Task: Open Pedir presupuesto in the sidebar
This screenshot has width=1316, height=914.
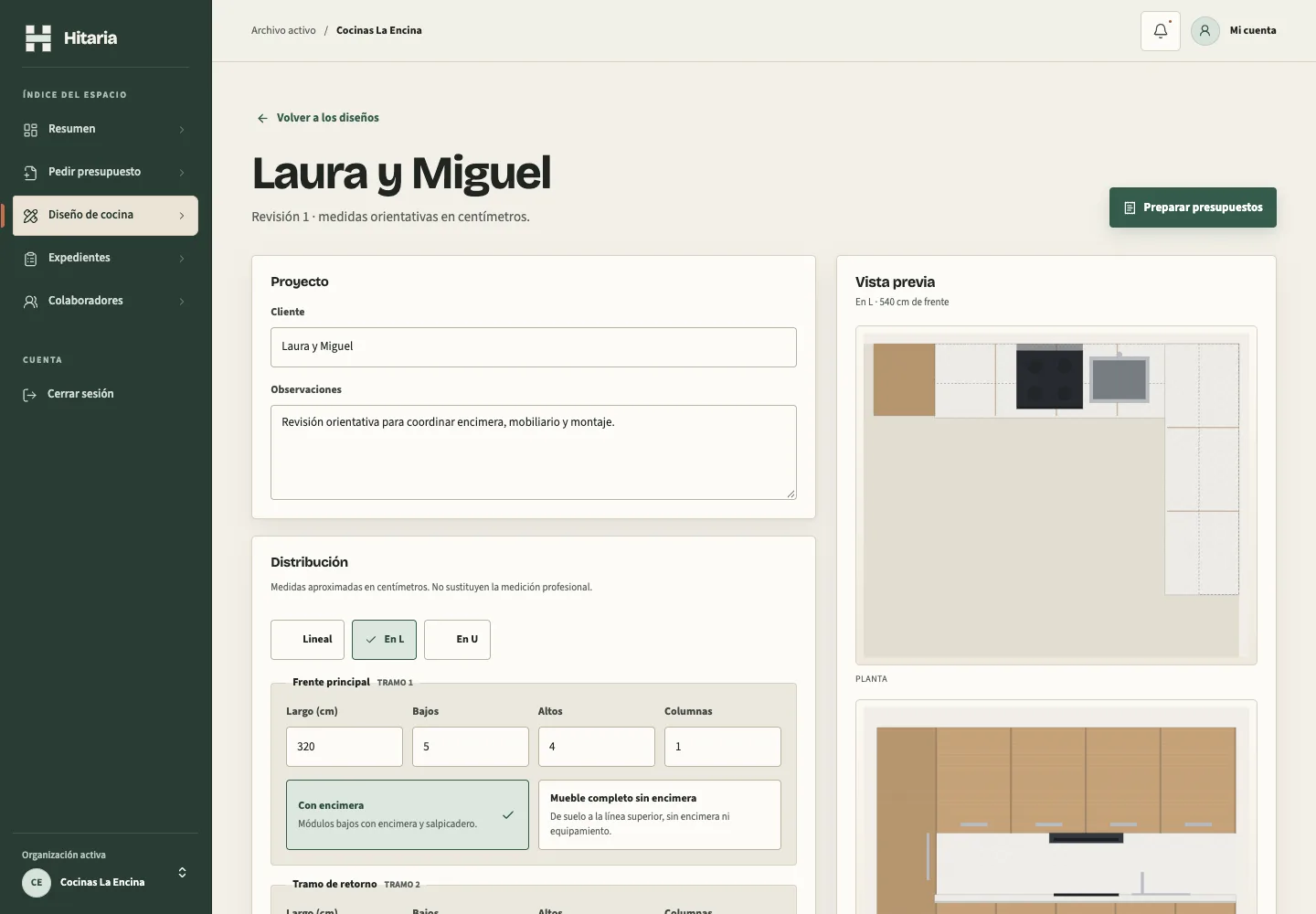Action: coord(105,173)
